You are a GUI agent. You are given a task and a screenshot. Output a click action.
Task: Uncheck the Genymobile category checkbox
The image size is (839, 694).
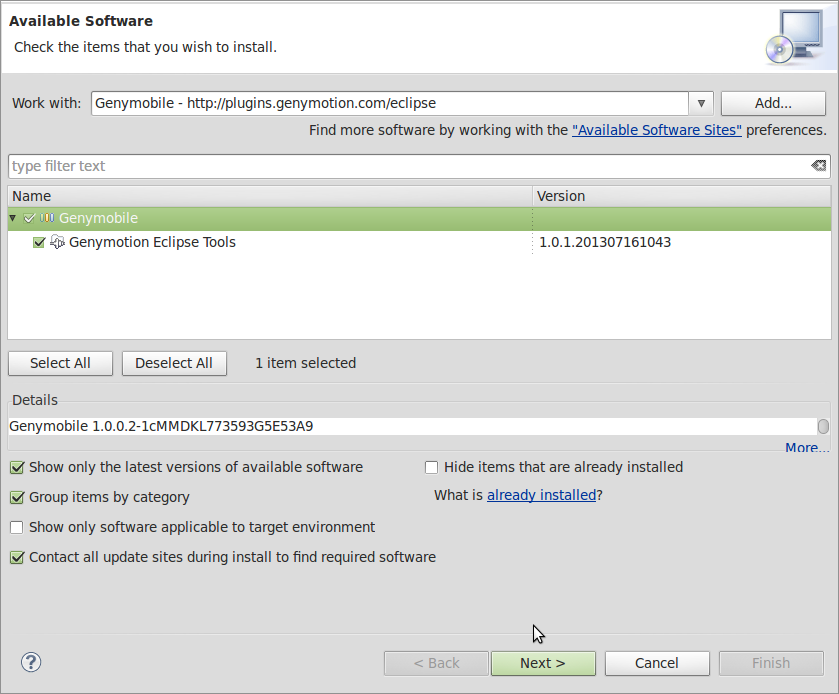[x=29, y=218]
